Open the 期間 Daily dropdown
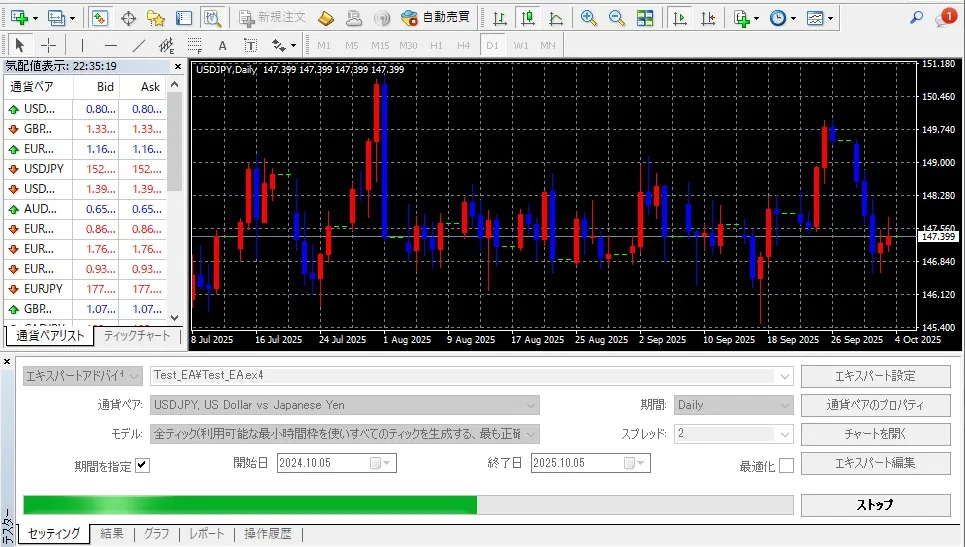Viewport: 965px width, 547px height. tap(785, 405)
